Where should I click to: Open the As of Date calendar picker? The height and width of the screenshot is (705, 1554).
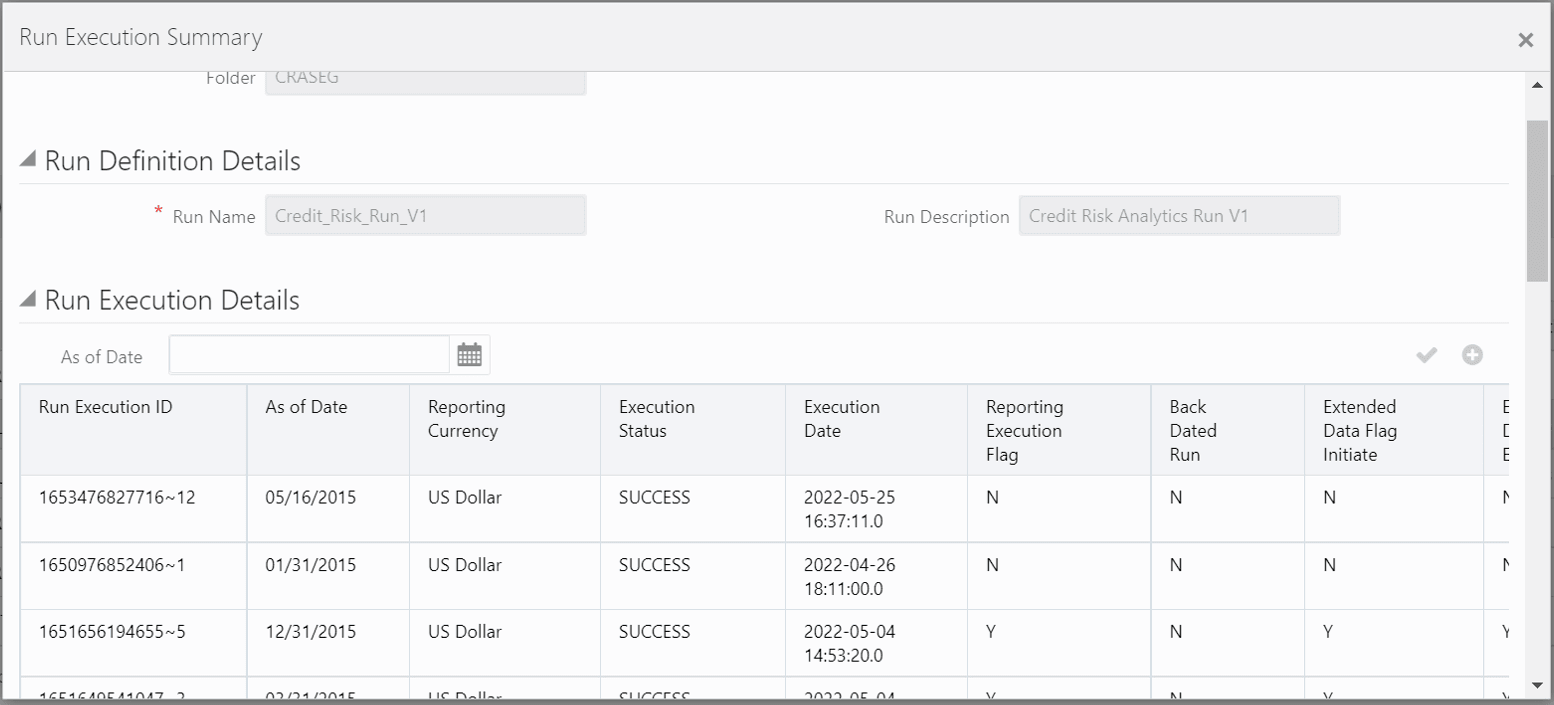click(x=470, y=354)
